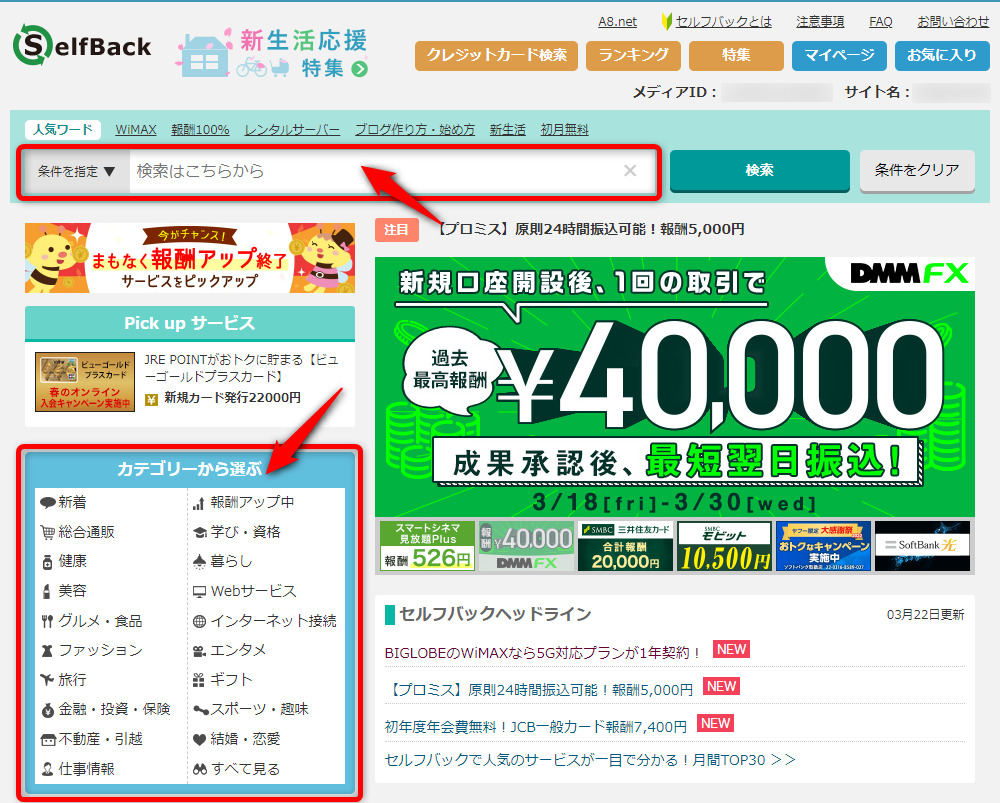Open the JCB一般カード報酬7,400円 headline

click(536, 727)
